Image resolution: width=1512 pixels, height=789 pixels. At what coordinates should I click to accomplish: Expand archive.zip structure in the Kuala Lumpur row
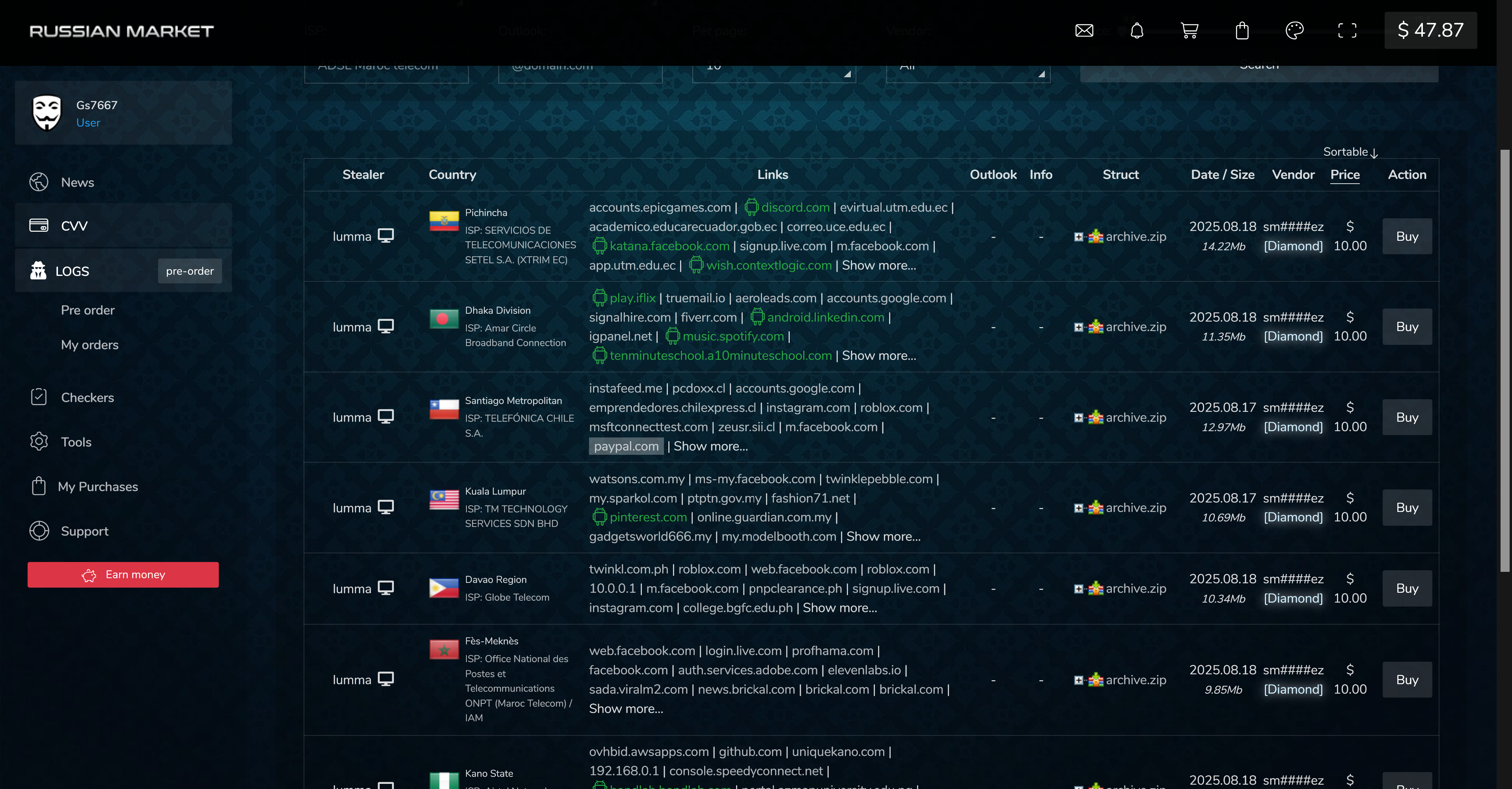tap(1078, 508)
